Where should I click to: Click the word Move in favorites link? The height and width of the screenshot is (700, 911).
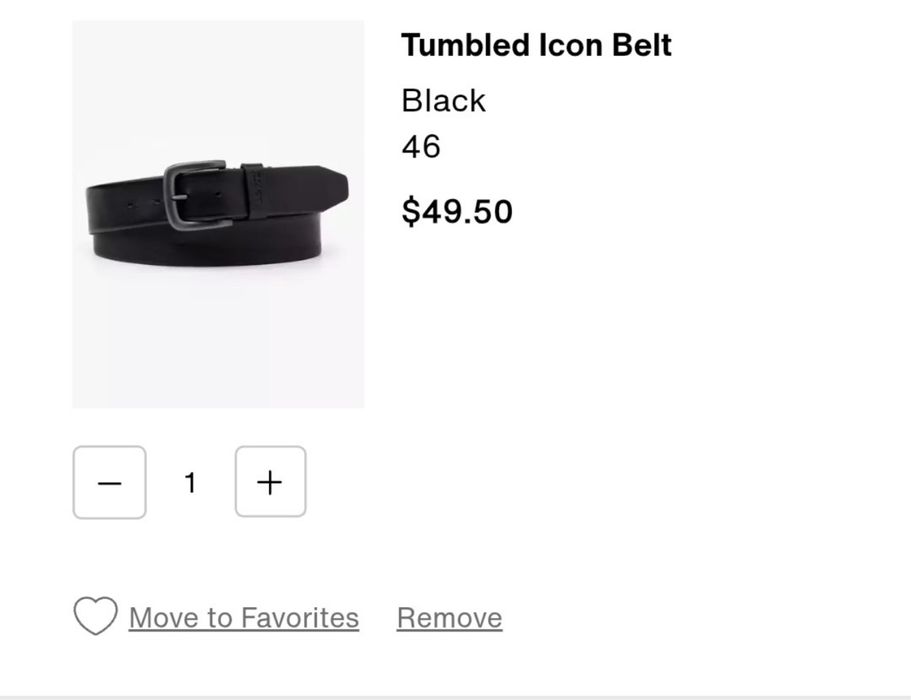164,618
